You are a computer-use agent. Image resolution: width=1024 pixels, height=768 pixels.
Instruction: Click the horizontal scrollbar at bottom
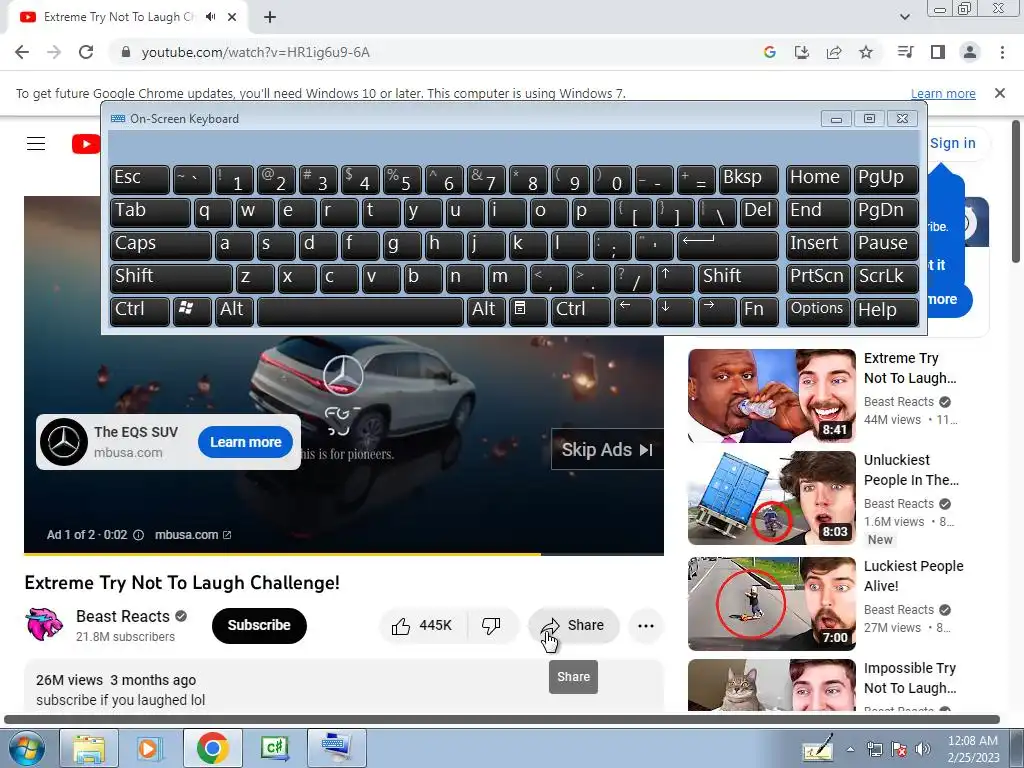click(502, 720)
